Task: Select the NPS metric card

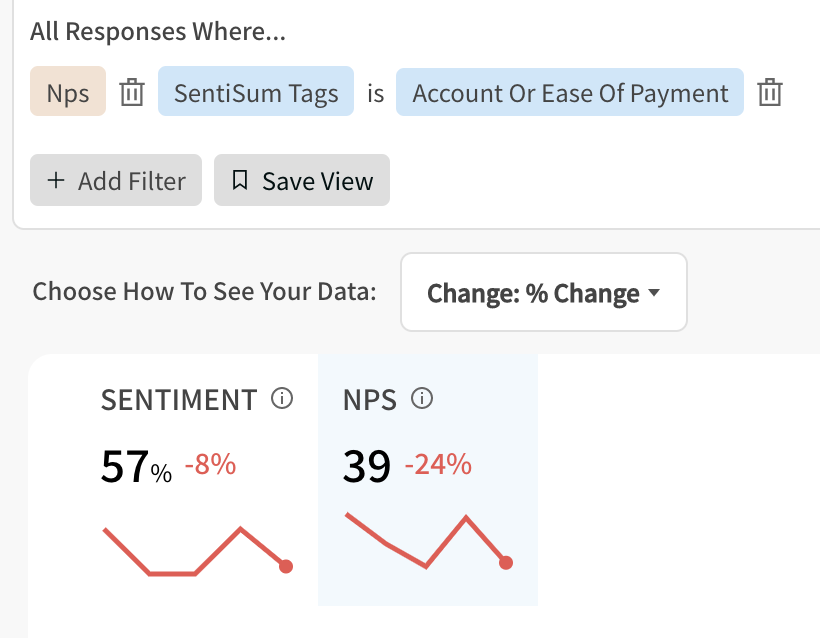Action: 428,480
